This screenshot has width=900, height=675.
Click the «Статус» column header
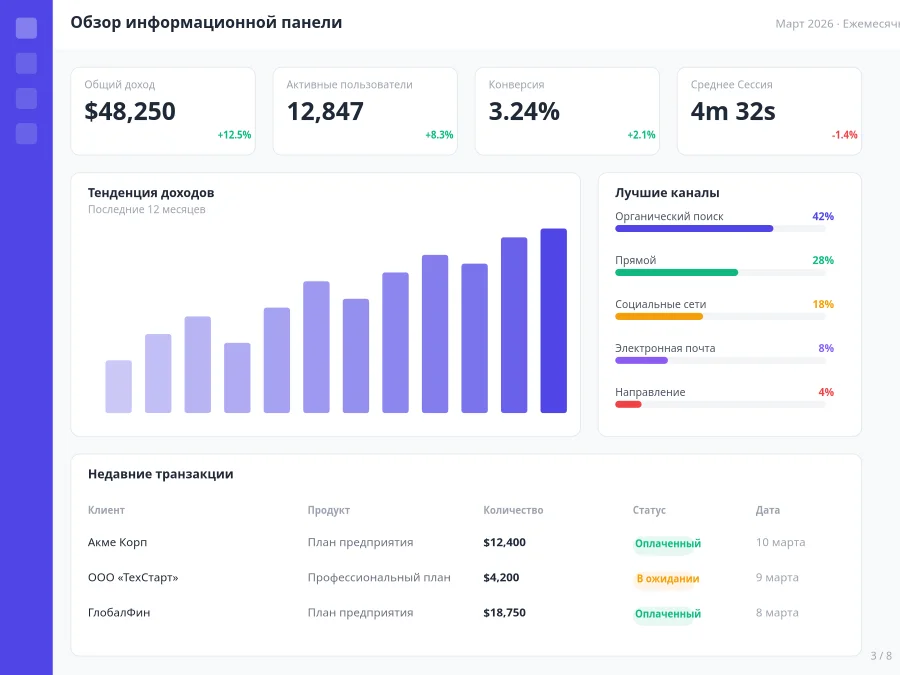point(649,510)
